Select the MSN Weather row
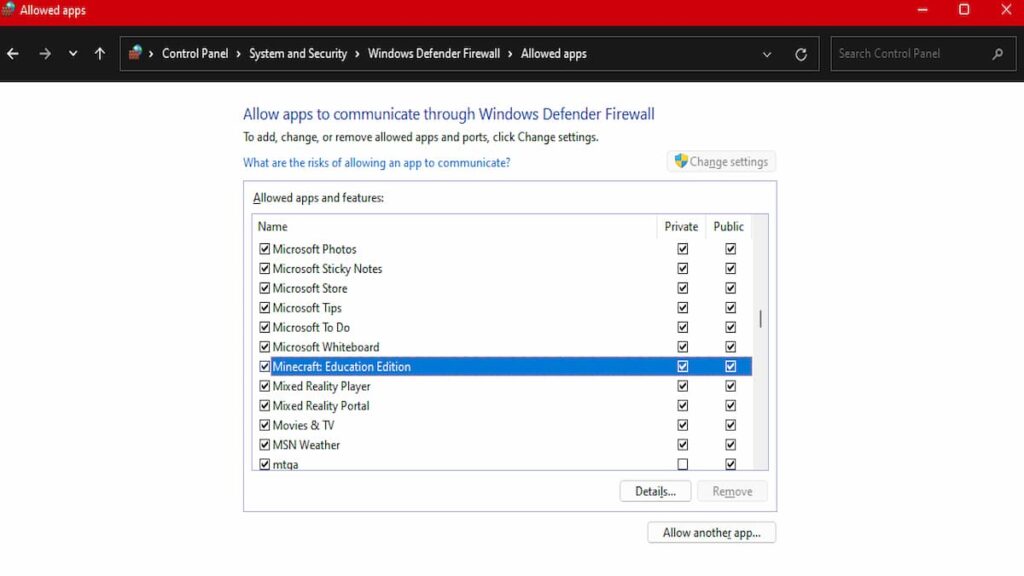Screen dimensions: 1024x576 [x=502, y=445]
